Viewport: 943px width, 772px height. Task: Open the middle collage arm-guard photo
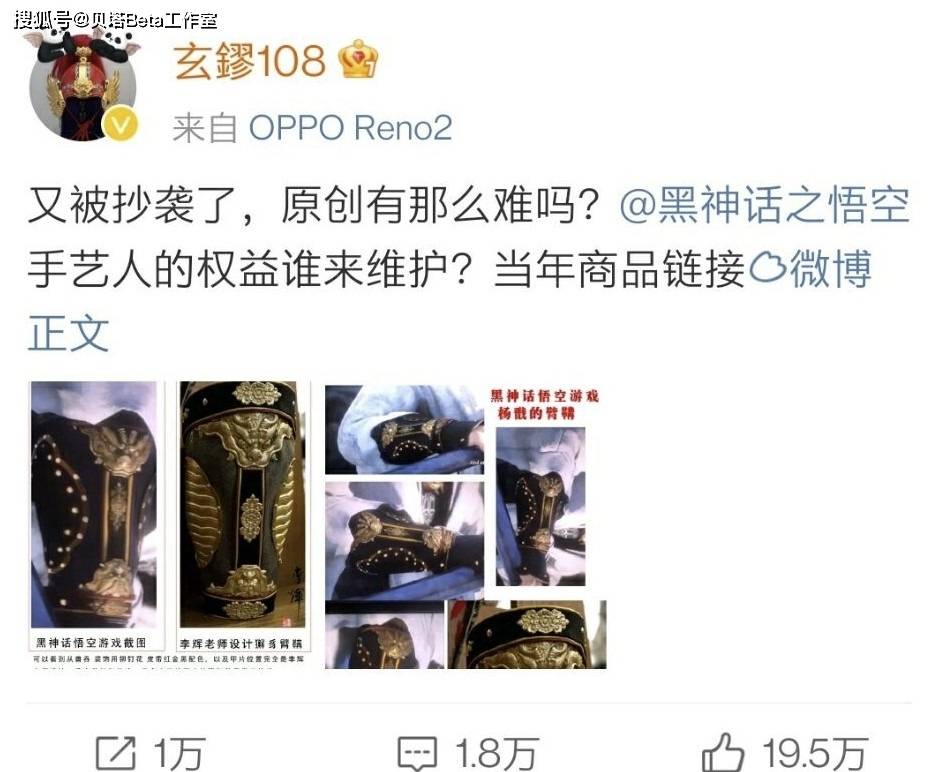pos(404,540)
